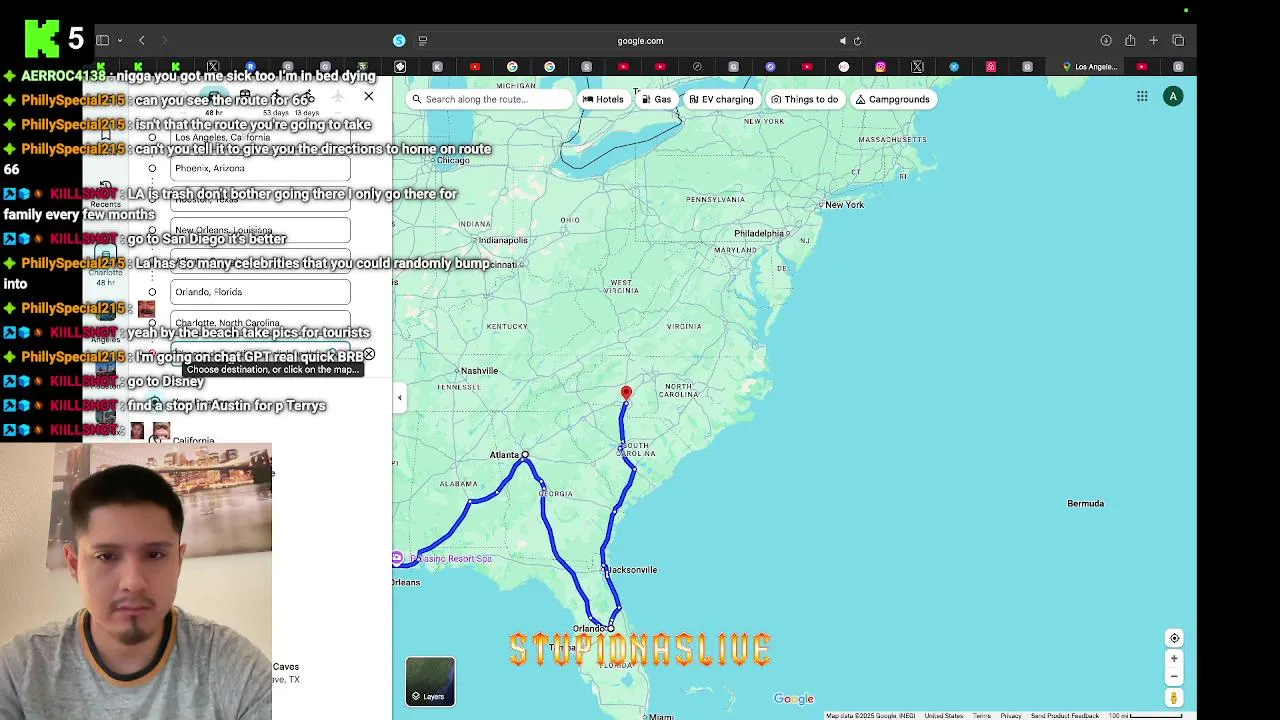Edit the Phoenix, Arizona stop field

[261, 168]
